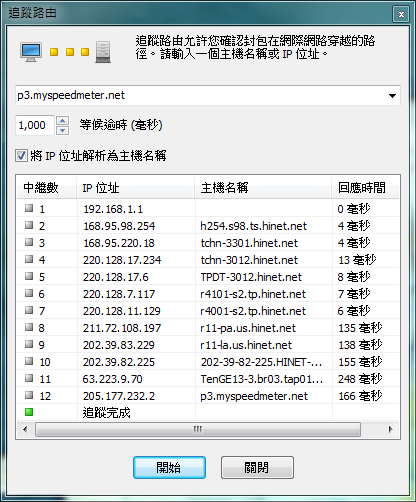The width and height of the screenshot is (416, 502).
Task: Select host r11-pa.us.hinet.net
Action: pos(248,328)
